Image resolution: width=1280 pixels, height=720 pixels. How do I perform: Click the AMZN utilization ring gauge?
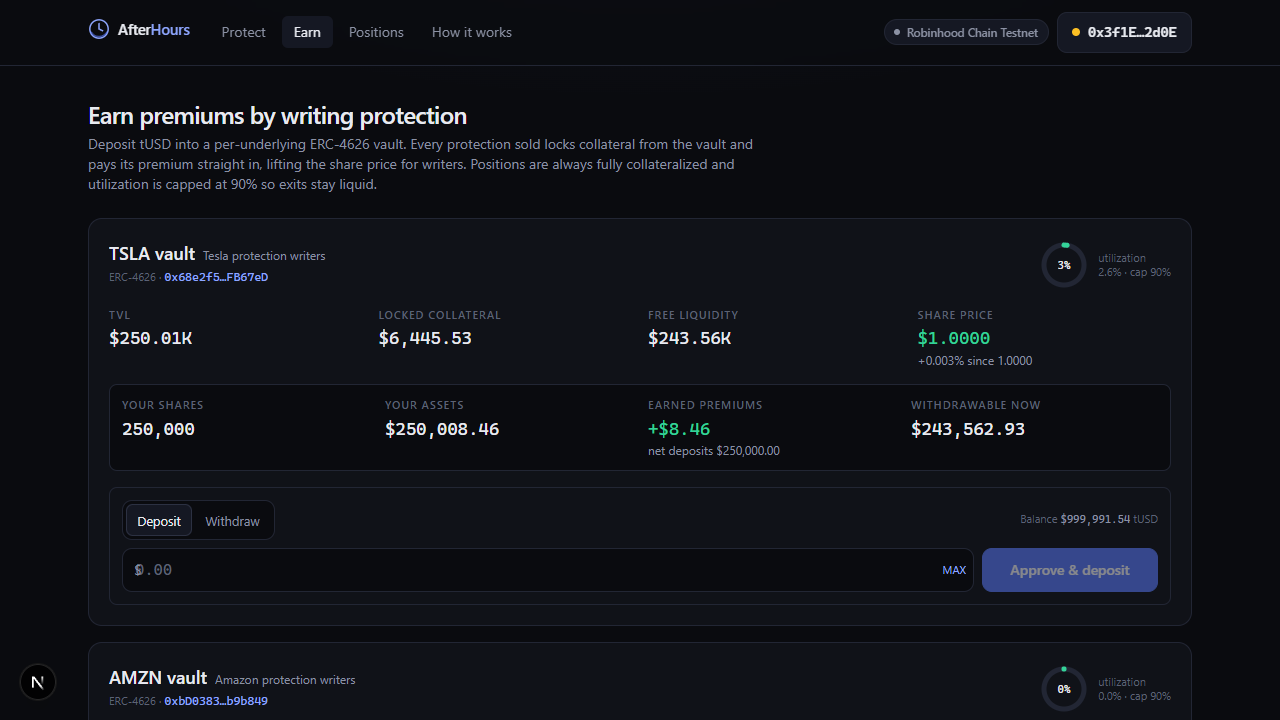click(1064, 689)
